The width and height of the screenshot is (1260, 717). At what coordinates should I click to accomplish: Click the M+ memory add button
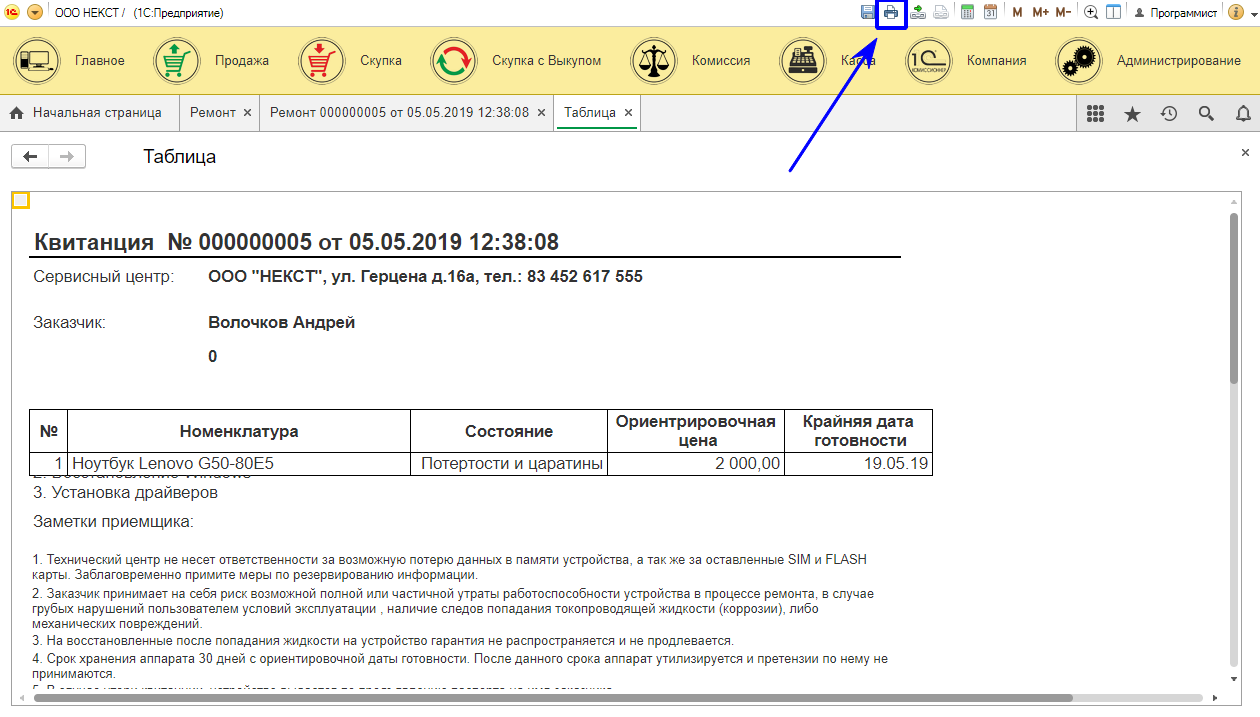tap(1040, 13)
